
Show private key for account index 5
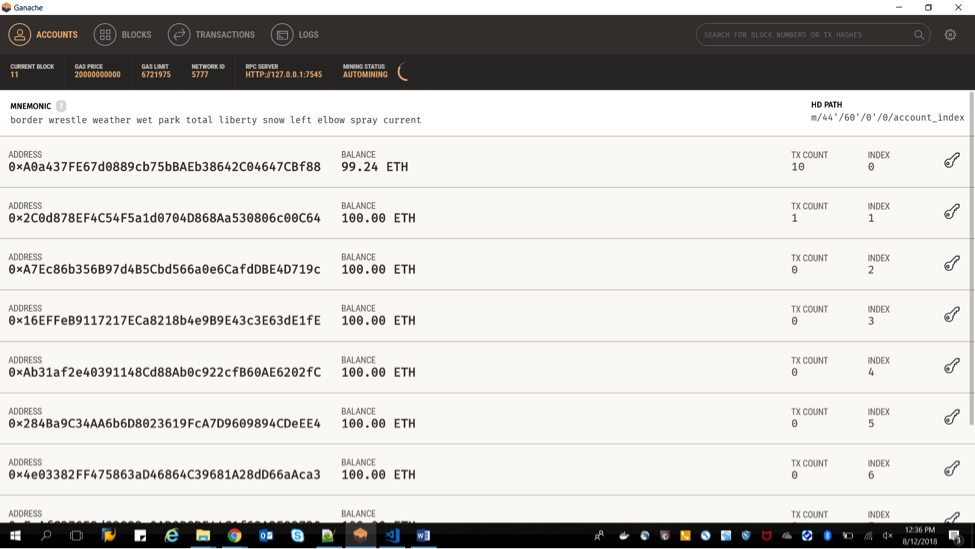click(x=951, y=417)
